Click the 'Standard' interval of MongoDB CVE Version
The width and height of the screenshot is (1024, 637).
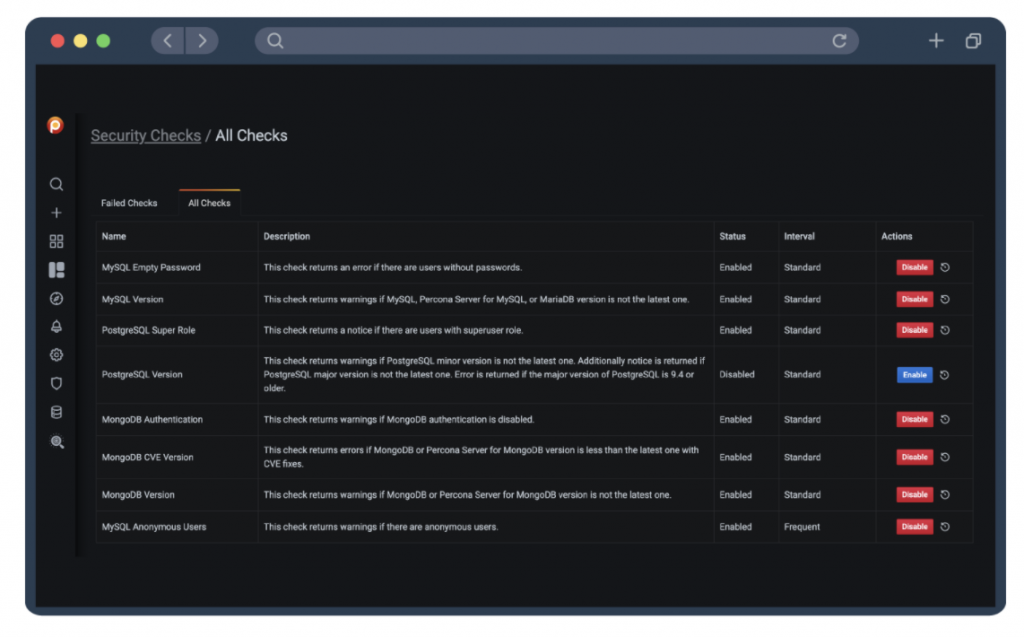(802, 457)
